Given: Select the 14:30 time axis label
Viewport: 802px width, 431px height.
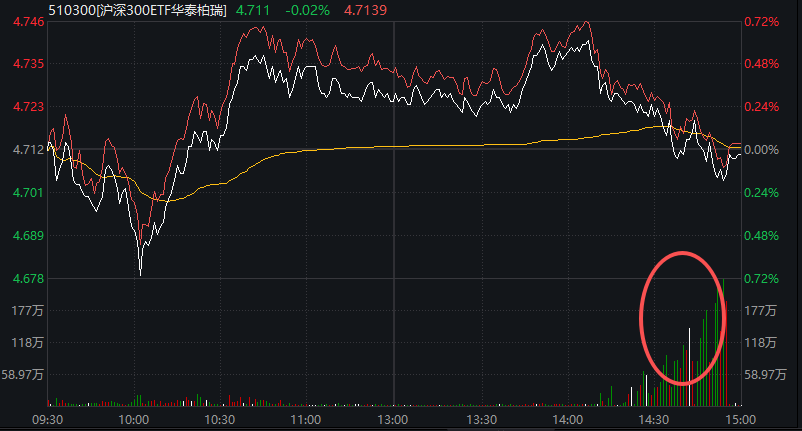Looking at the screenshot, I should tap(654, 420).
